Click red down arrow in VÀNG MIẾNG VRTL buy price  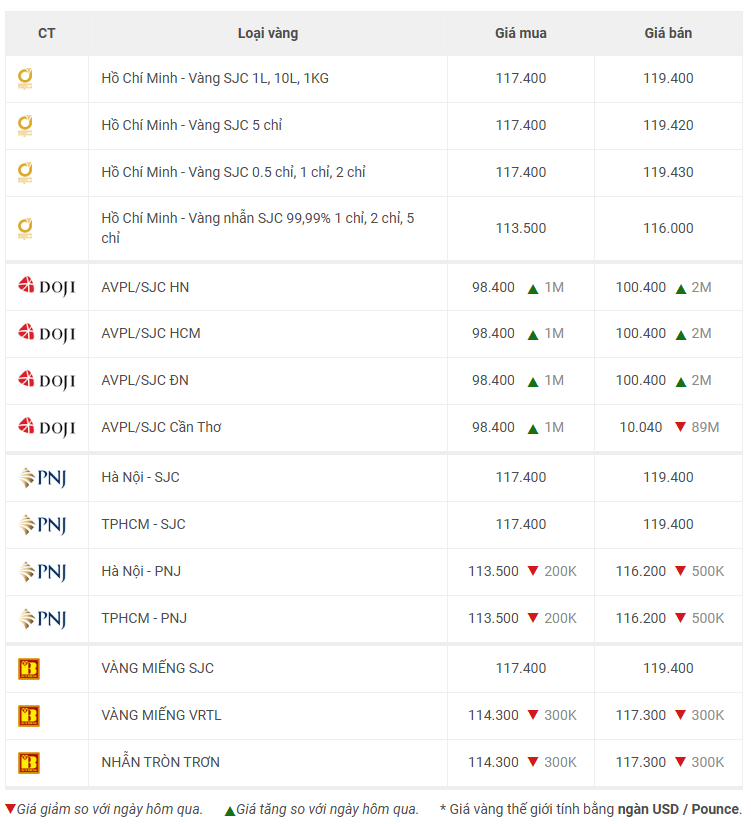(533, 715)
